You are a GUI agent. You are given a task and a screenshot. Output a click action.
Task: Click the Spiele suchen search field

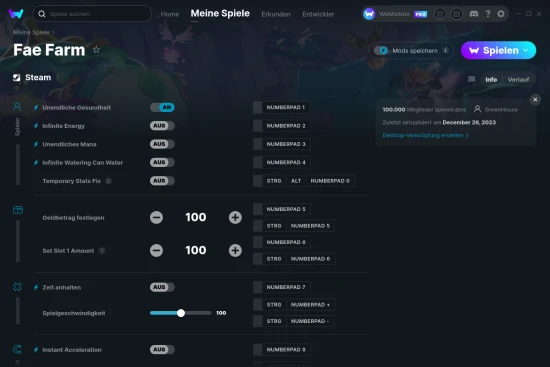[x=92, y=14]
